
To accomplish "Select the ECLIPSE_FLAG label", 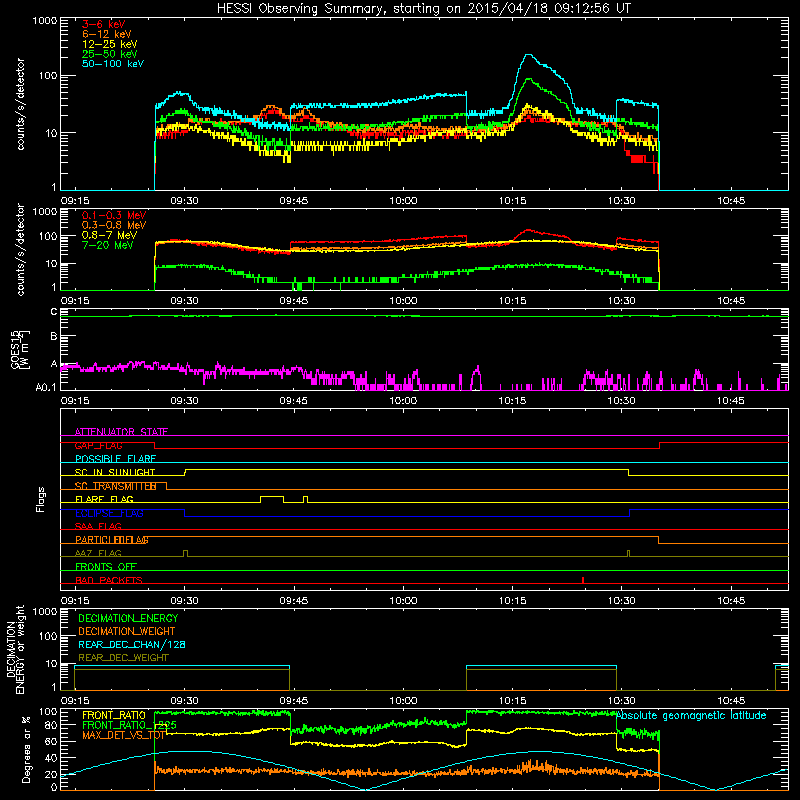I will coord(109,513).
